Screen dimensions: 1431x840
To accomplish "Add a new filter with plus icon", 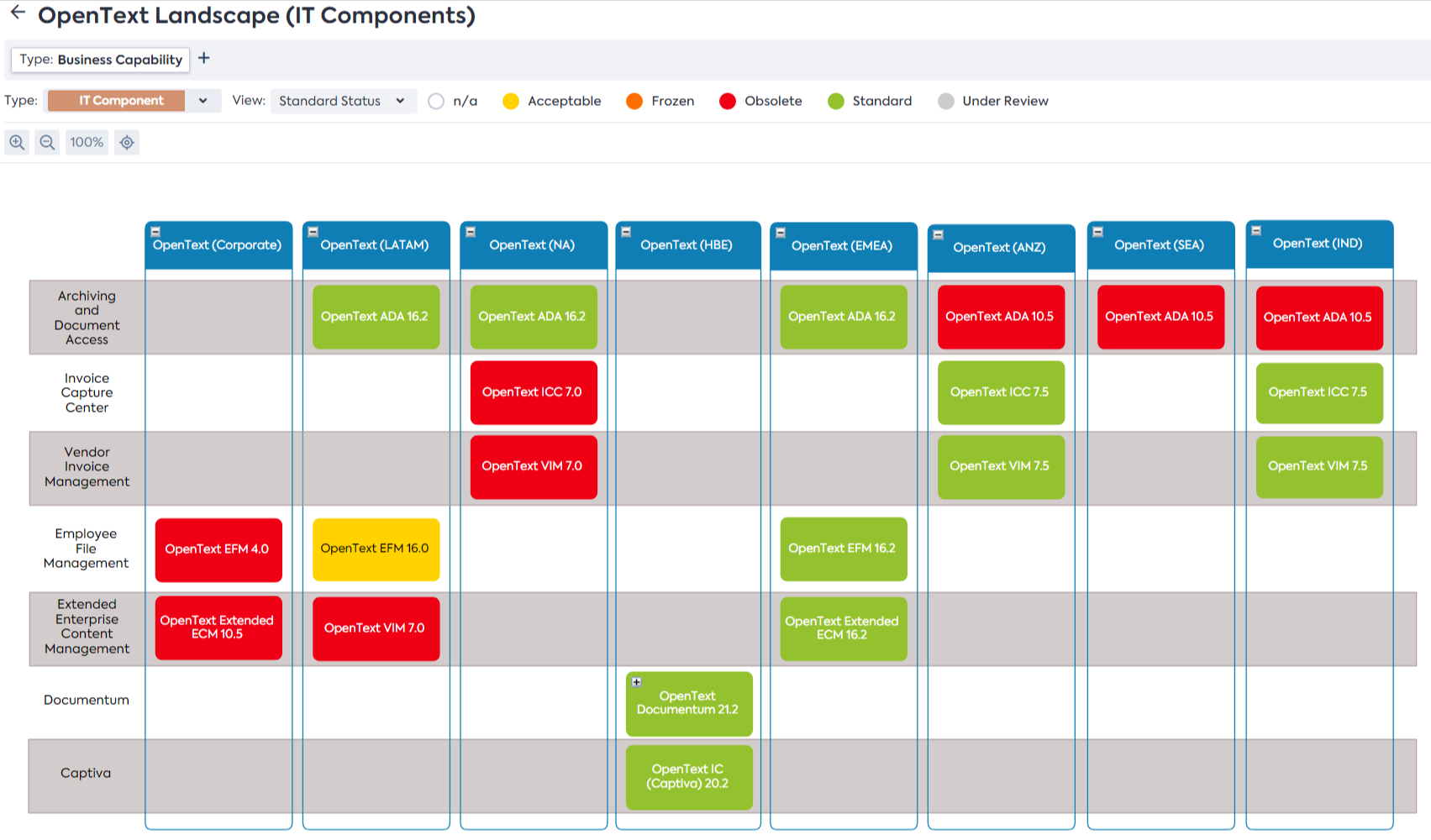I will (203, 58).
